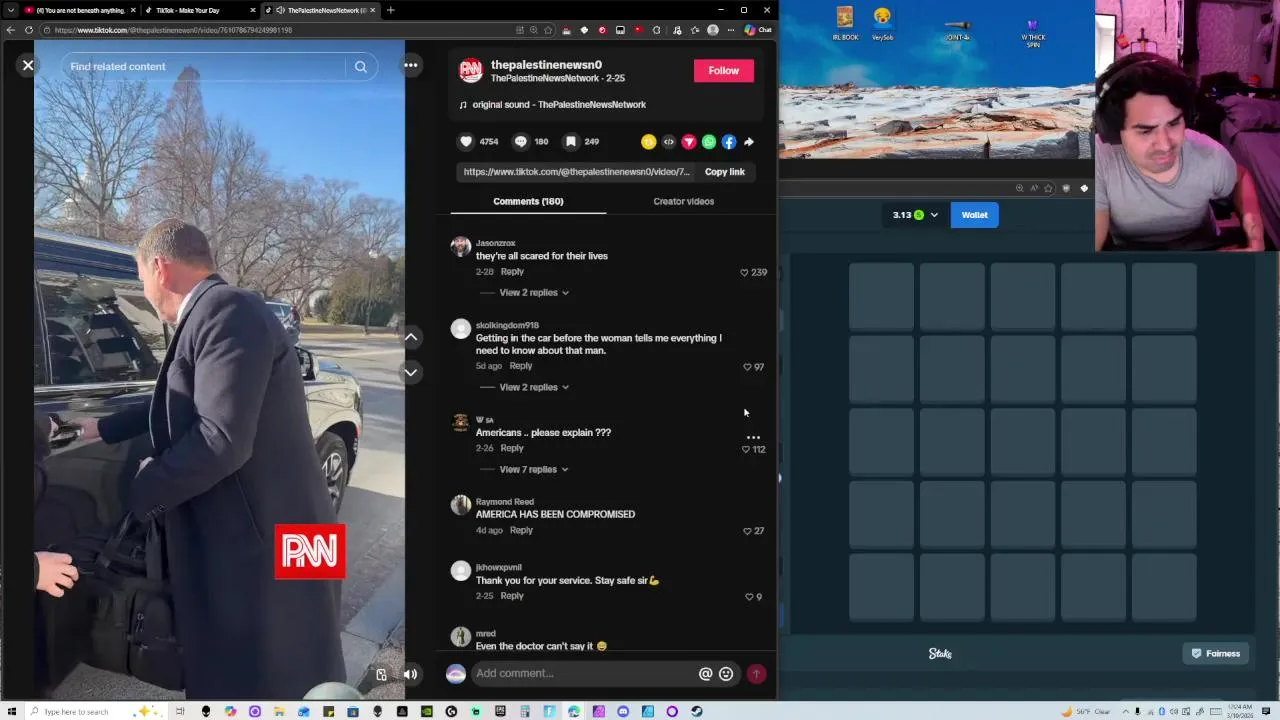The image size is (1280, 720).
Task: Like the video with the heart icon
Action: point(466,142)
